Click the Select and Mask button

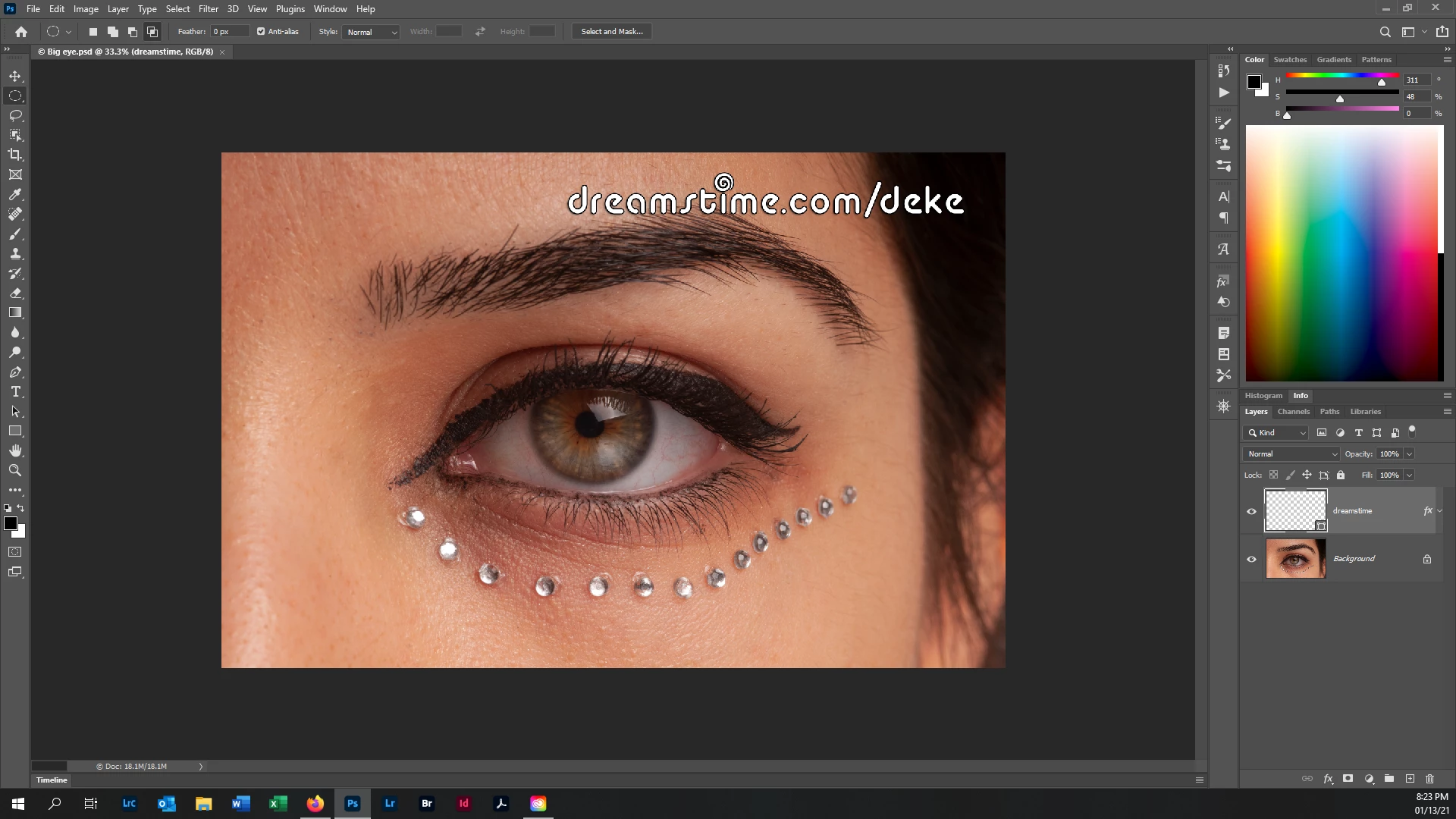click(611, 32)
